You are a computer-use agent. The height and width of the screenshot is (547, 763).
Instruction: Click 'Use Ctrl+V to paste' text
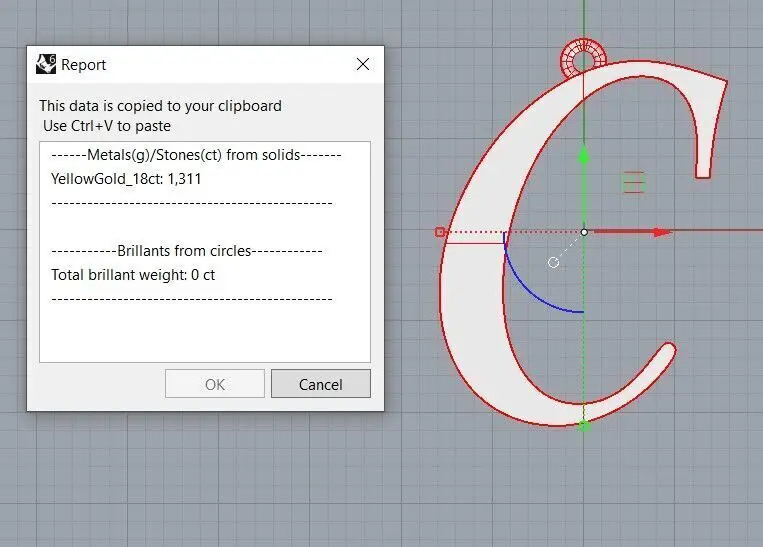(107, 126)
